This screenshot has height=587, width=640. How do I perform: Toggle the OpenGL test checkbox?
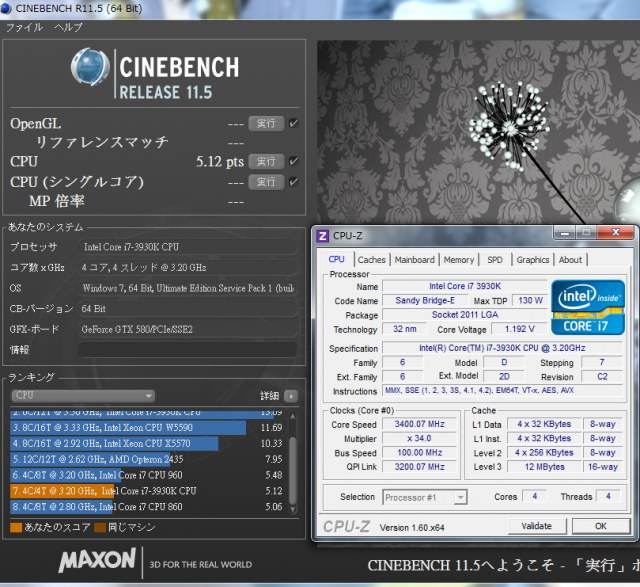[293, 123]
